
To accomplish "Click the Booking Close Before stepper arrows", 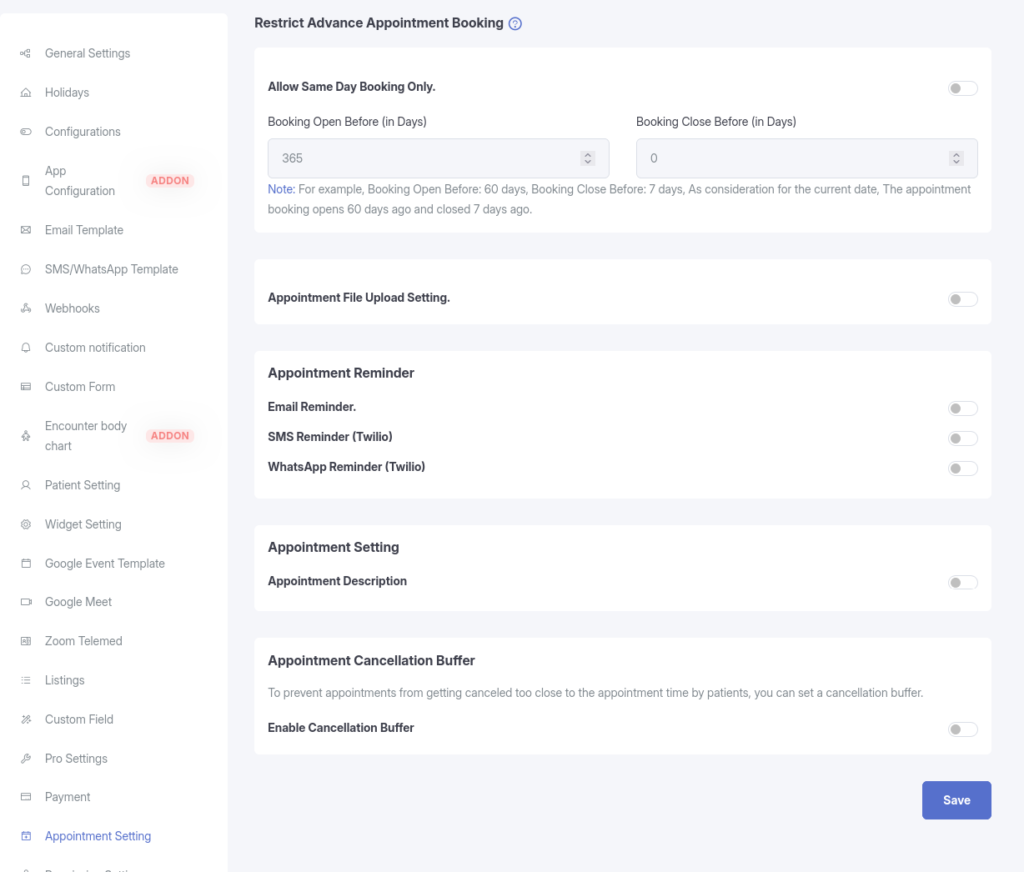I will (956, 158).
